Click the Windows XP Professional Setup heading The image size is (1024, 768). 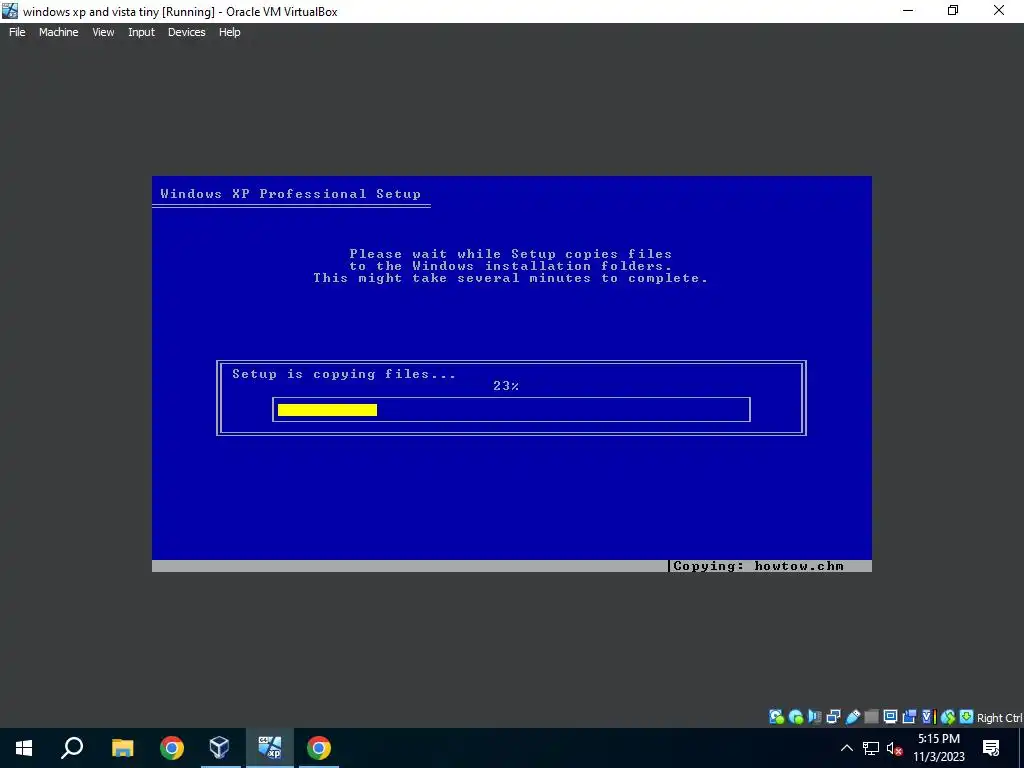pos(291,194)
